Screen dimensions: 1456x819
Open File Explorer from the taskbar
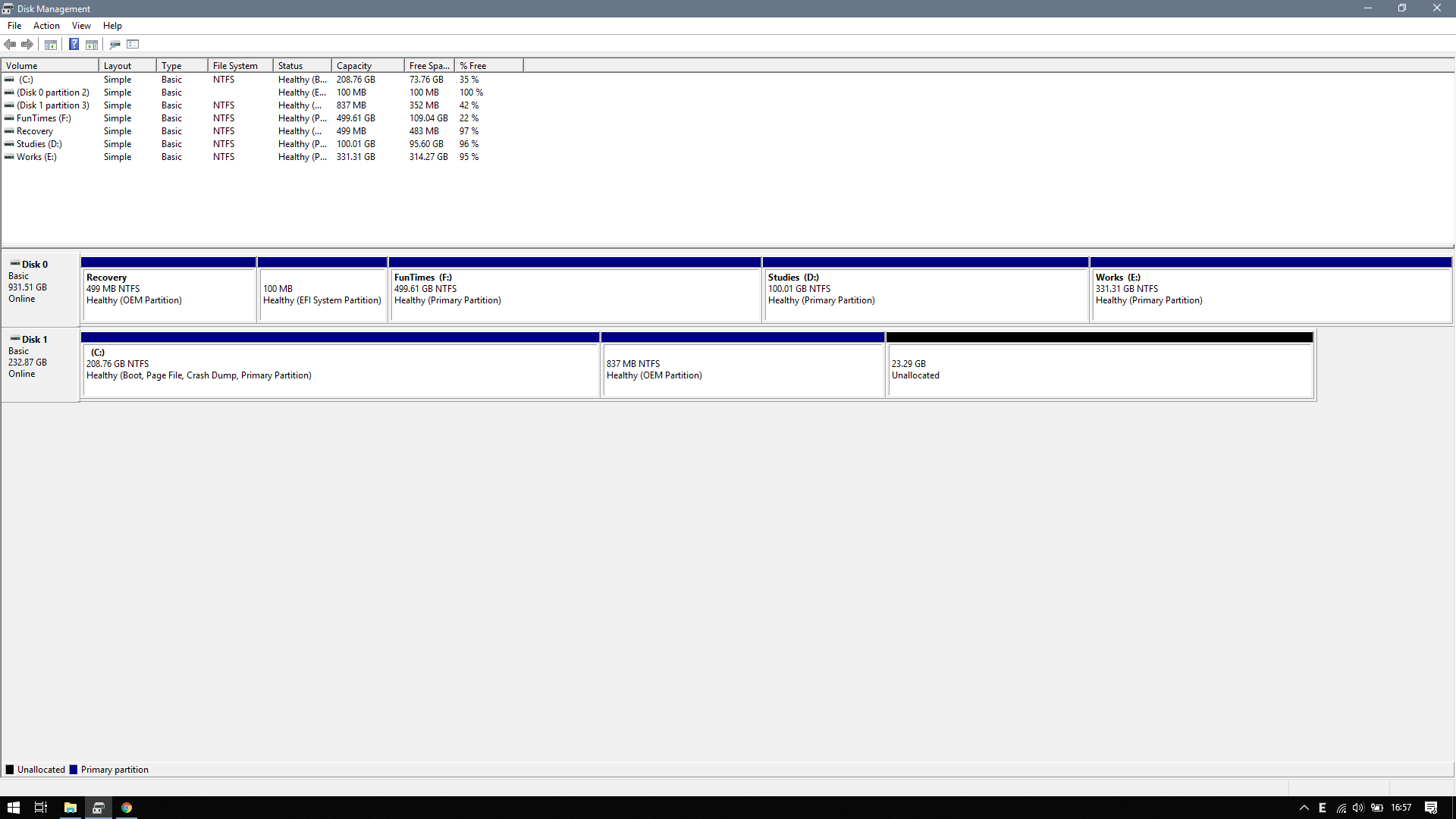click(70, 808)
